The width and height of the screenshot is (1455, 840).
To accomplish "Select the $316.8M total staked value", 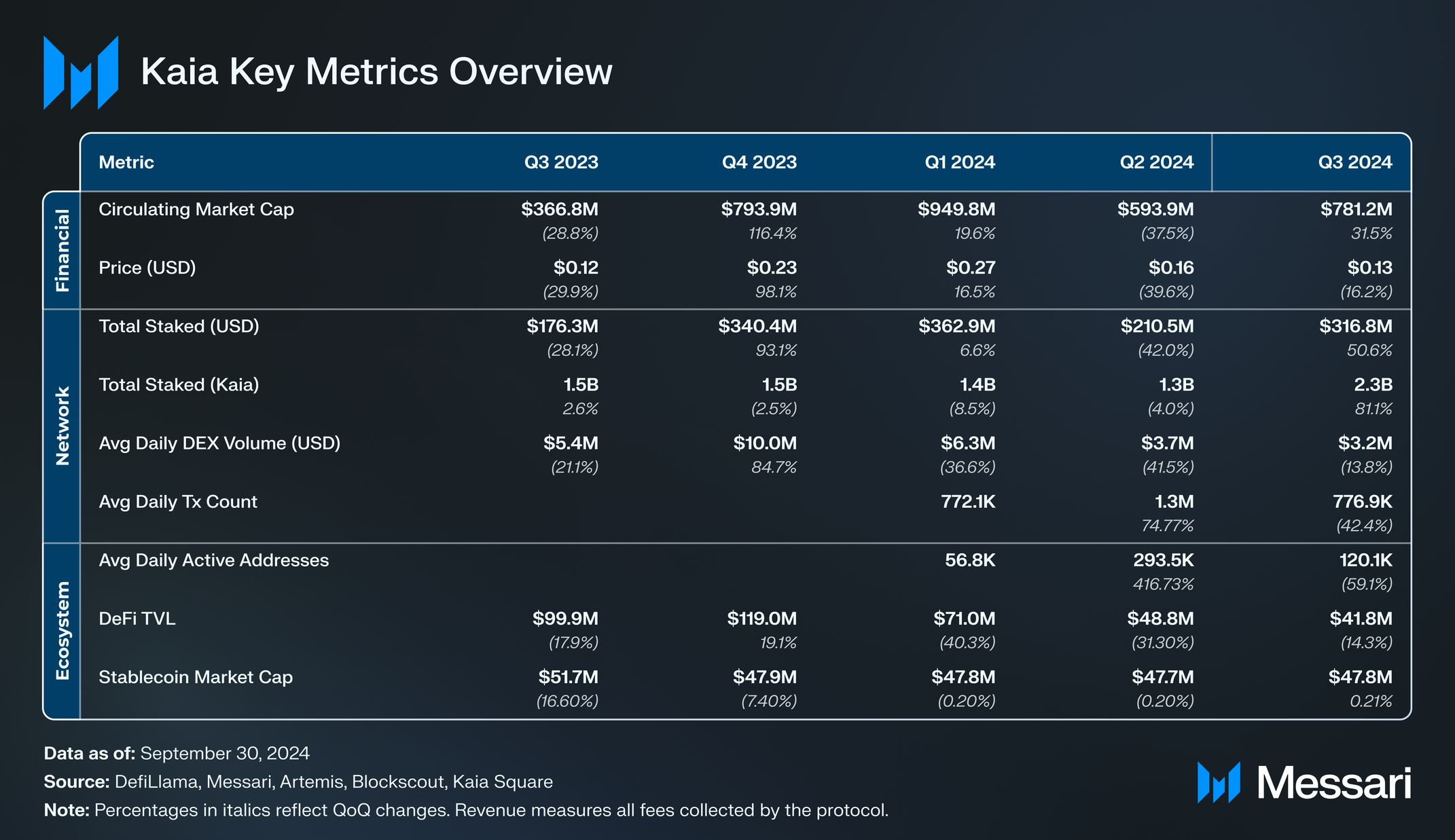I will (1356, 326).
